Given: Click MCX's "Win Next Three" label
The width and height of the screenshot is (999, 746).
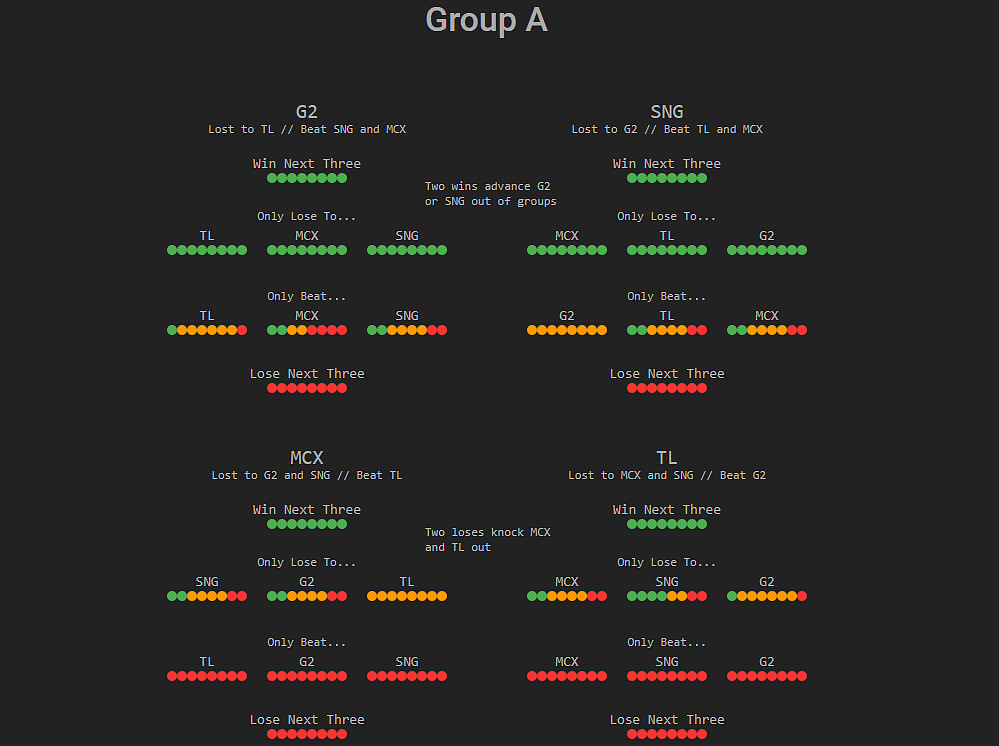Looking at the screenshot, I should (307, 510).
